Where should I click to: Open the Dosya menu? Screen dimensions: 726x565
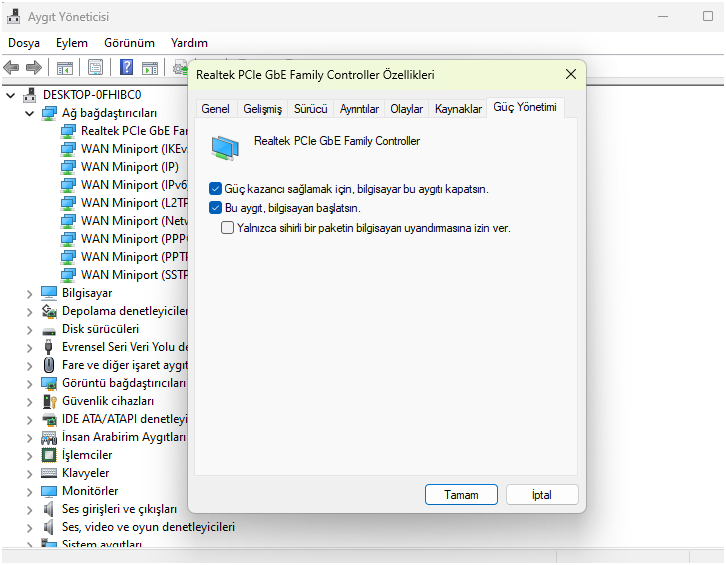tap(24, 43)
